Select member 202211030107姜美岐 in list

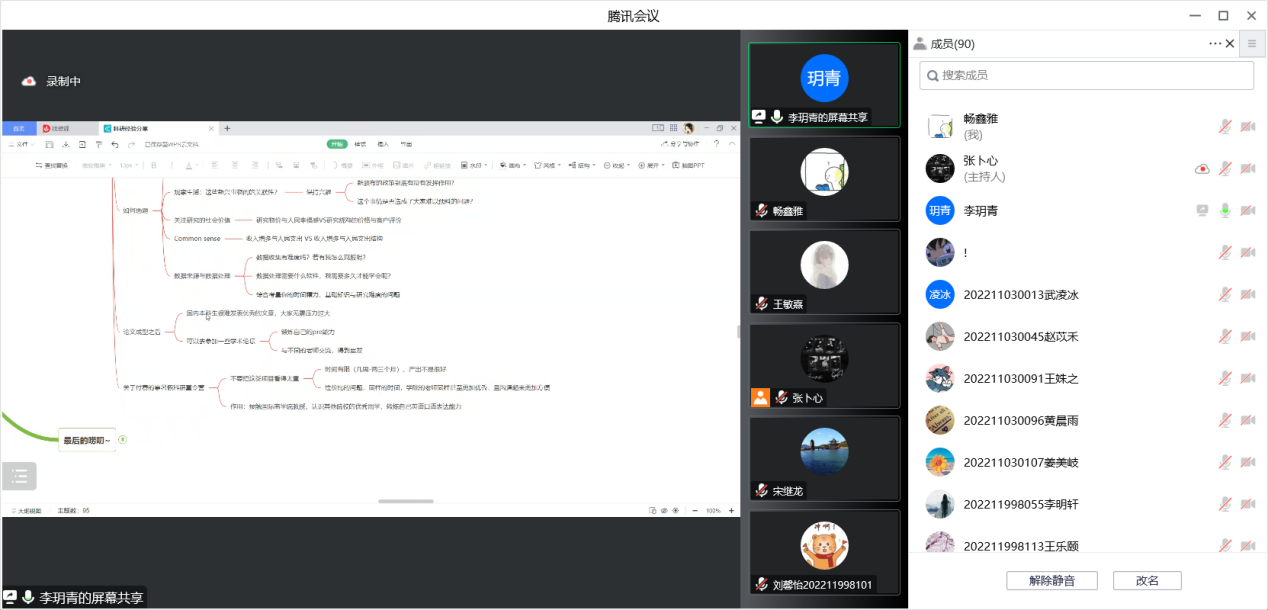click(1020, 463)
